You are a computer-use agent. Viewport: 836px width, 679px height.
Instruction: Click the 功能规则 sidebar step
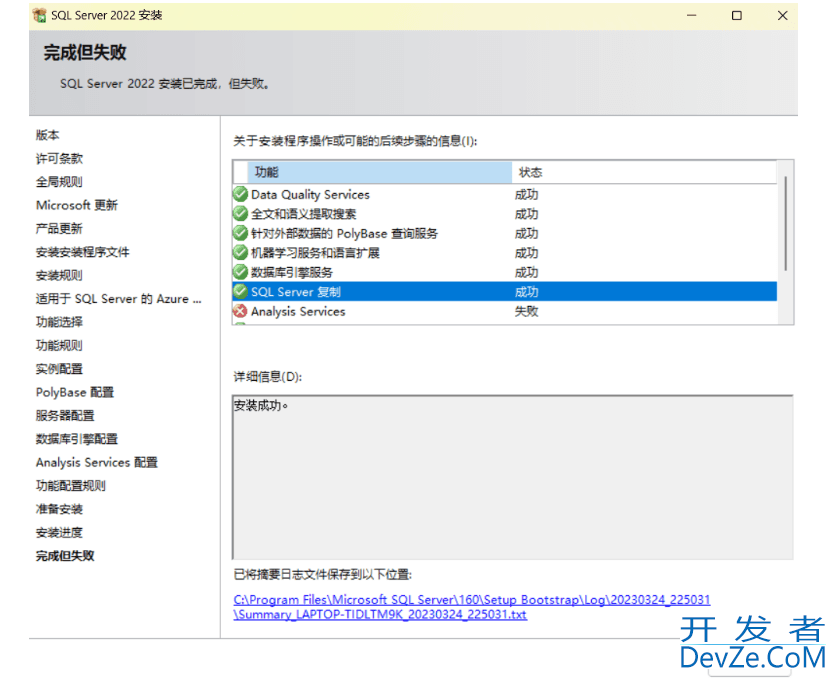coord(59,345)
